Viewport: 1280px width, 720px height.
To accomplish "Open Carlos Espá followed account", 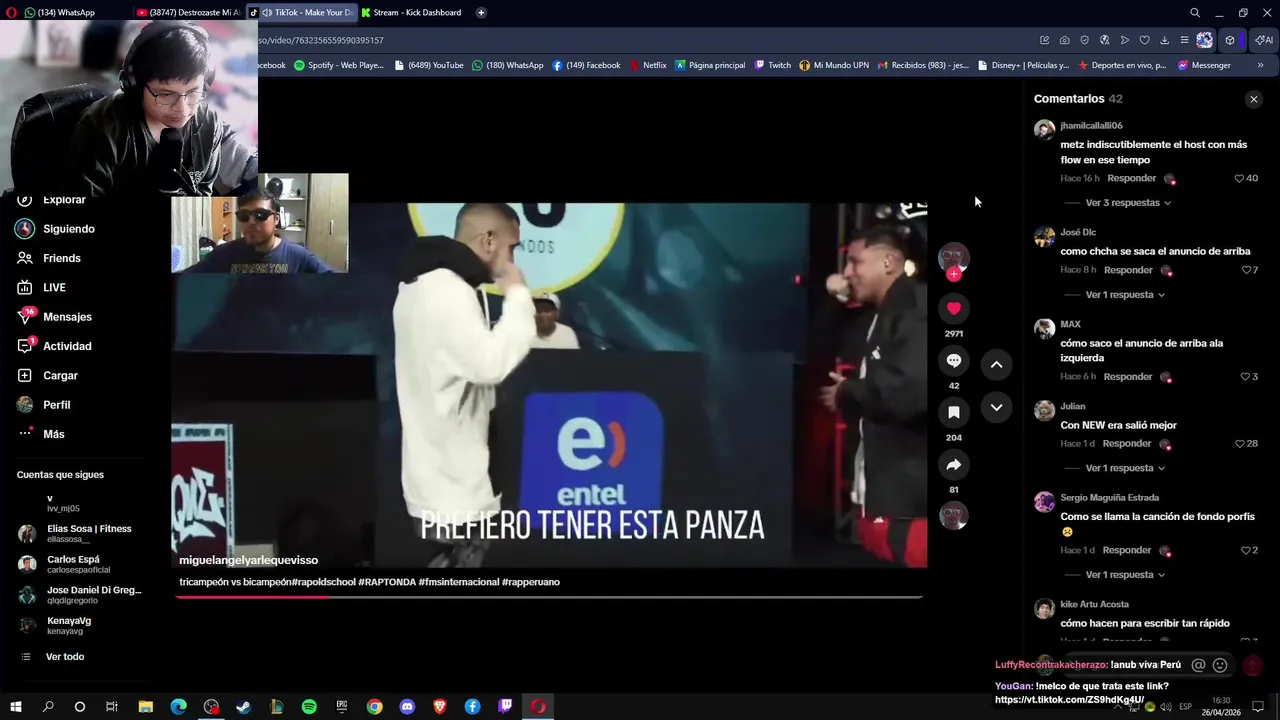I will click(x=80, y=564).
